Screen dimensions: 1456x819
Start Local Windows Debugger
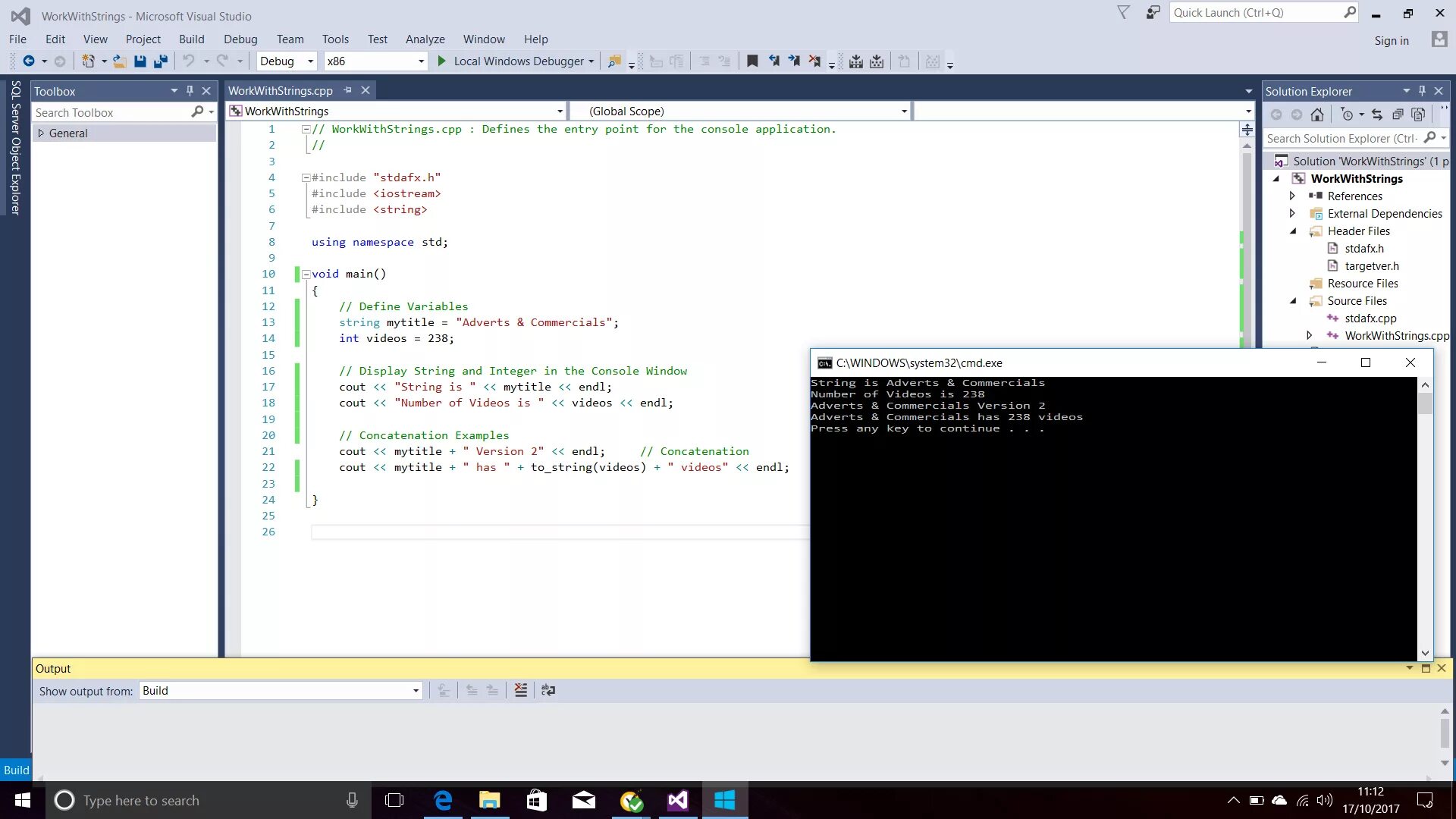[511, 61]
